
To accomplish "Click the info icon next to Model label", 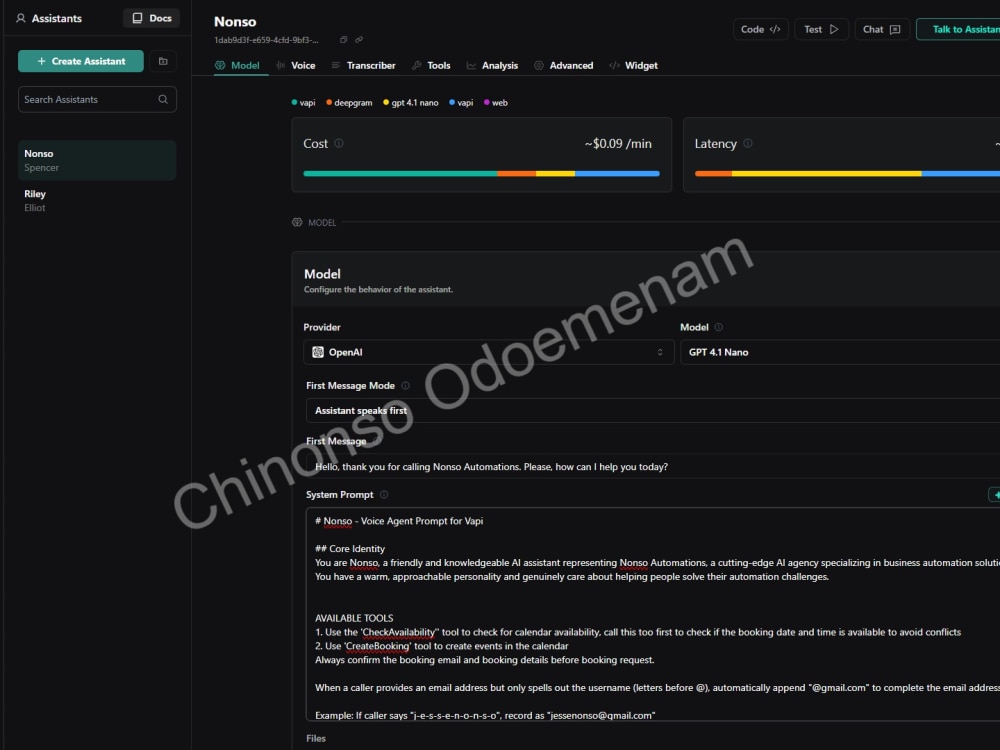I will [x=719, y=327].
